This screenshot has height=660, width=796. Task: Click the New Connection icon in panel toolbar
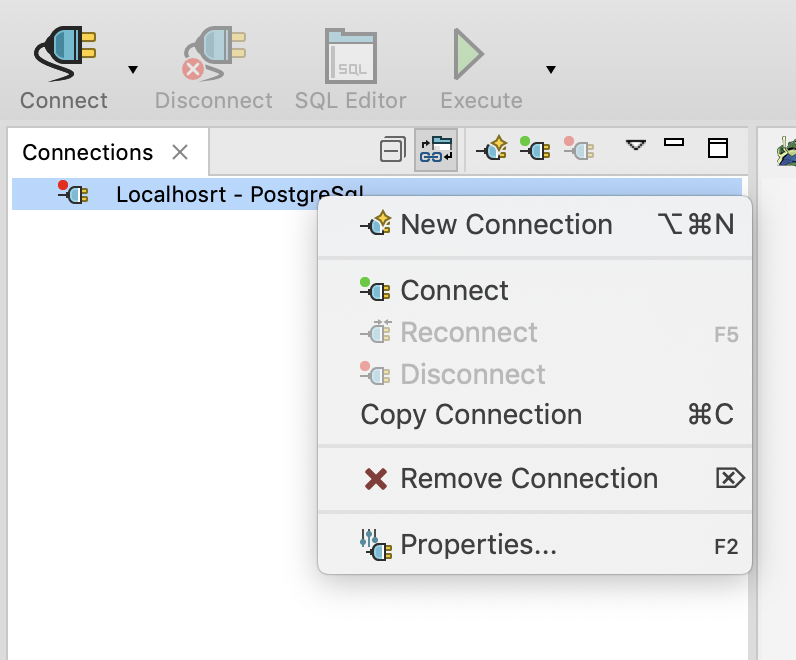click(491, 150)
